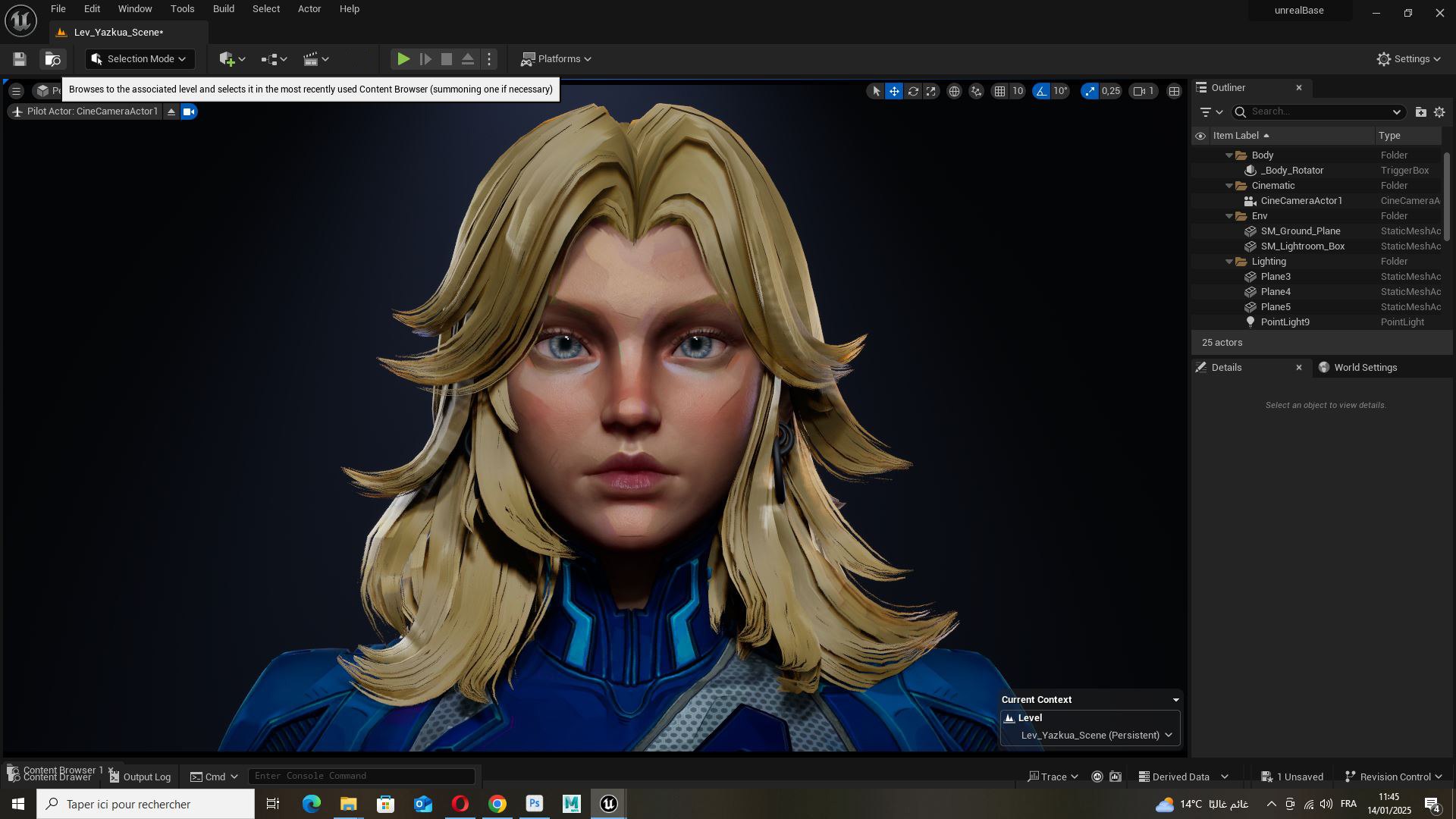Open Content Drawer from status bar

point(50,777)
